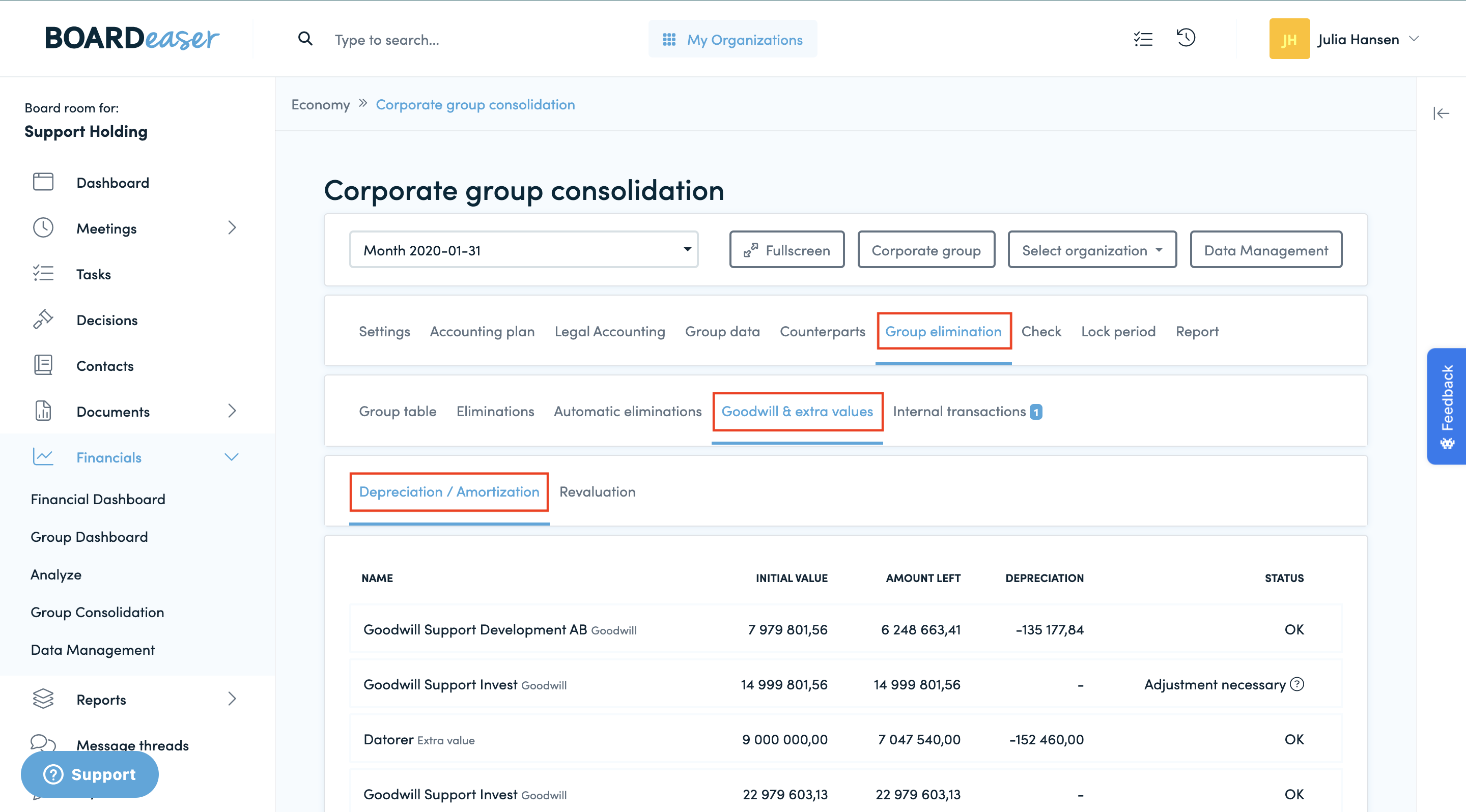1466x812 pixels.
Task: Switch to the Settings tab
Action: pyautogui.click(x=384, y=332)
